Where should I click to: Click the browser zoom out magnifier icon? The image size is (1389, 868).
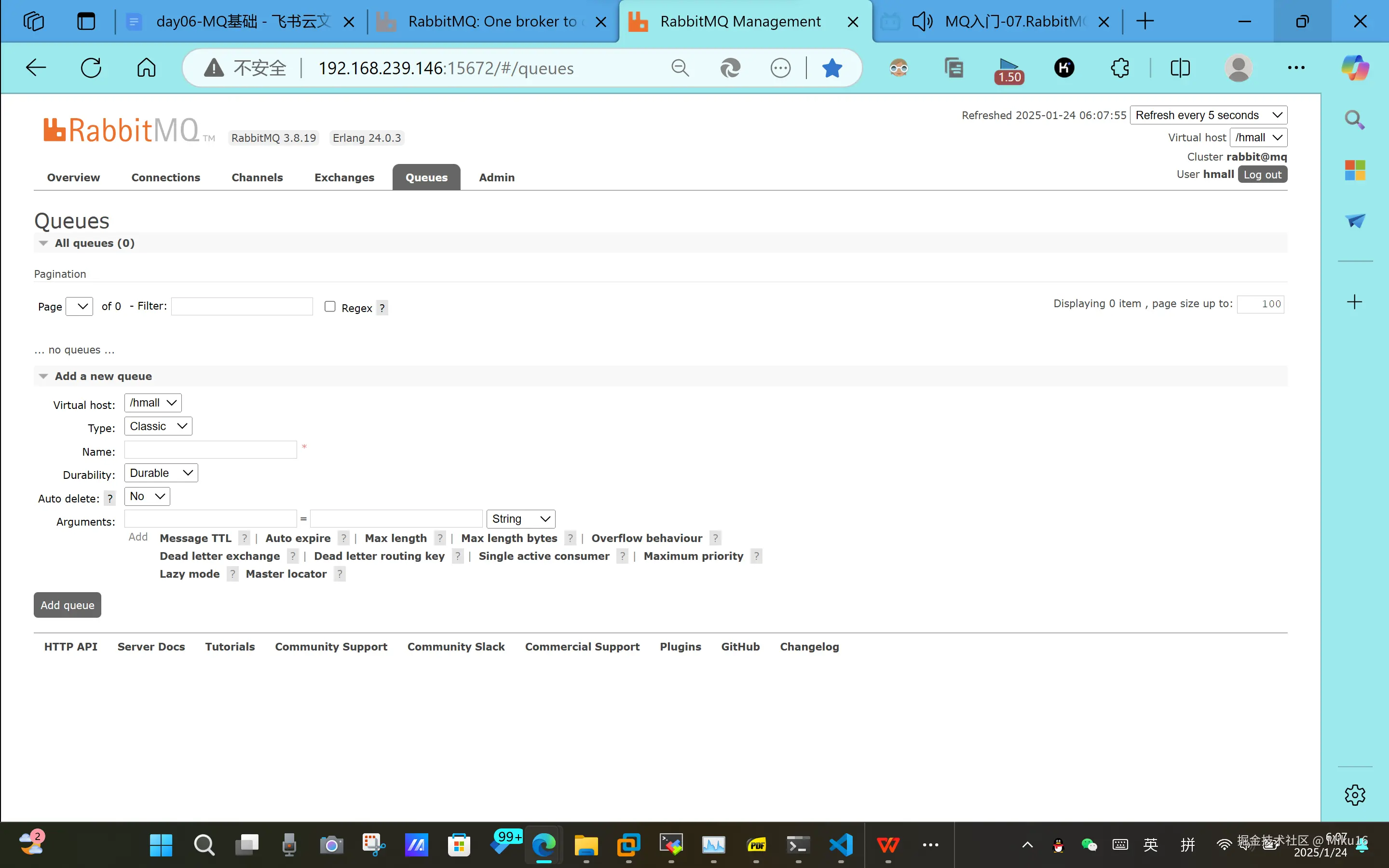pos(680,68)
